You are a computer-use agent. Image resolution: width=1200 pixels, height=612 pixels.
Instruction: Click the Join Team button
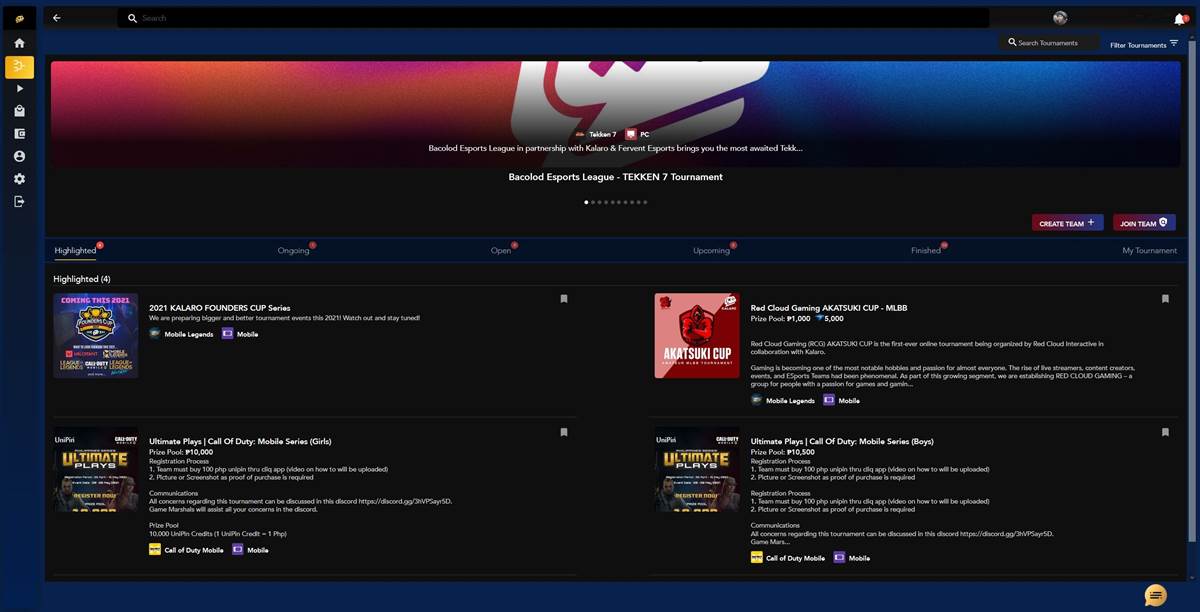point(1144,223)
